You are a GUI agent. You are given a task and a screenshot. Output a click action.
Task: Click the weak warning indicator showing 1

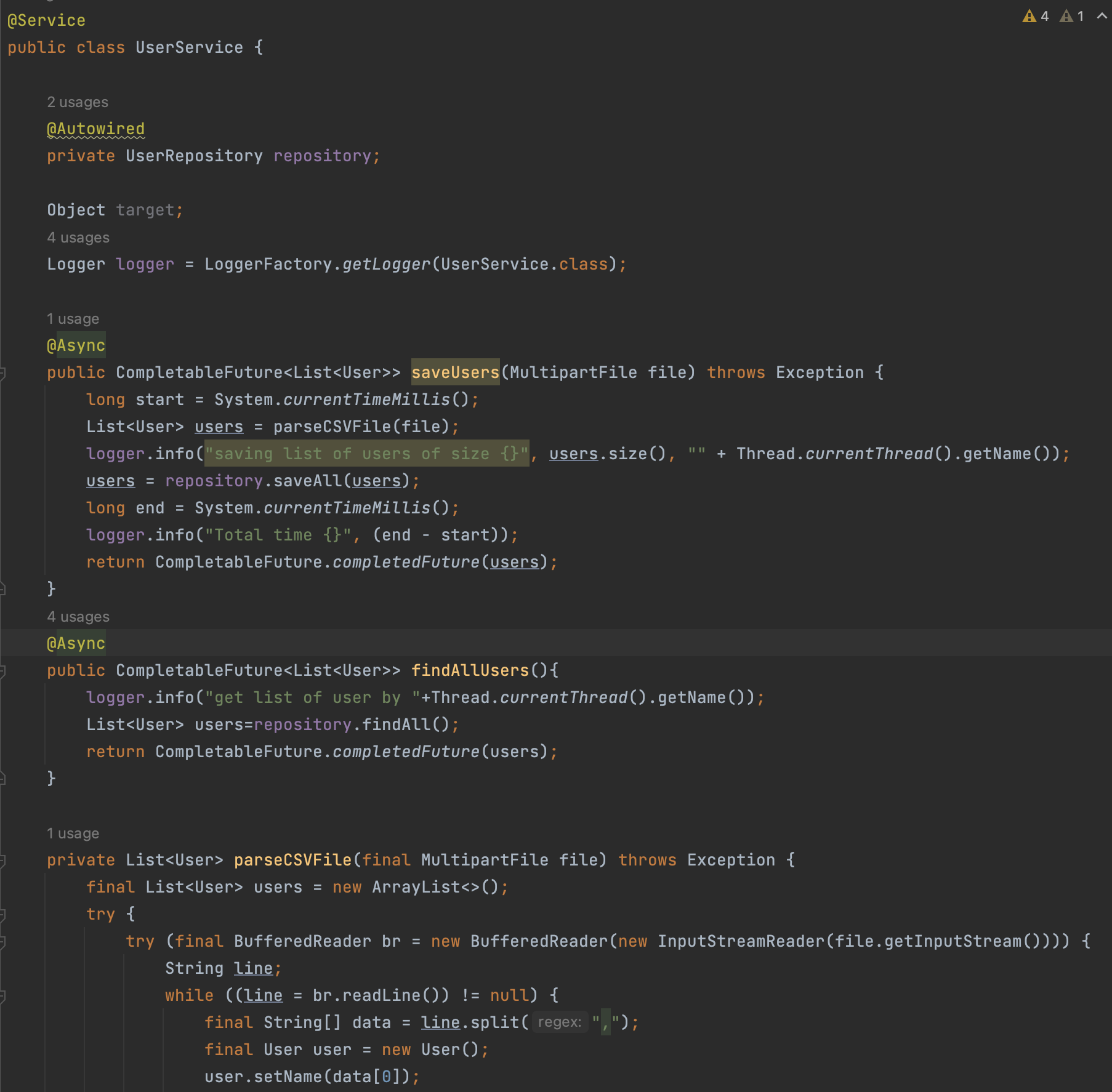tap(1071, 17)
